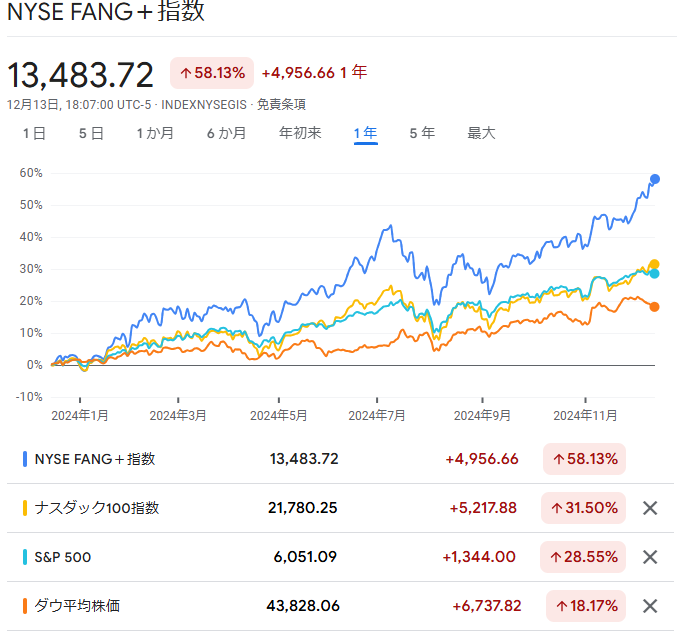Screen dimensions: 677x635
Task: Click the 2024年7月 axis label
Action: coord(377,416)
